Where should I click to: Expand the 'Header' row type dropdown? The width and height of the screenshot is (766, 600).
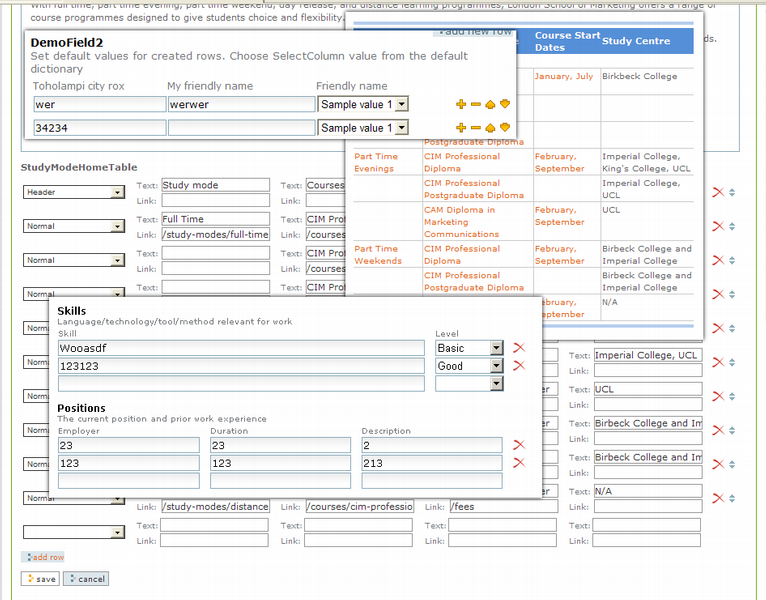117,192
